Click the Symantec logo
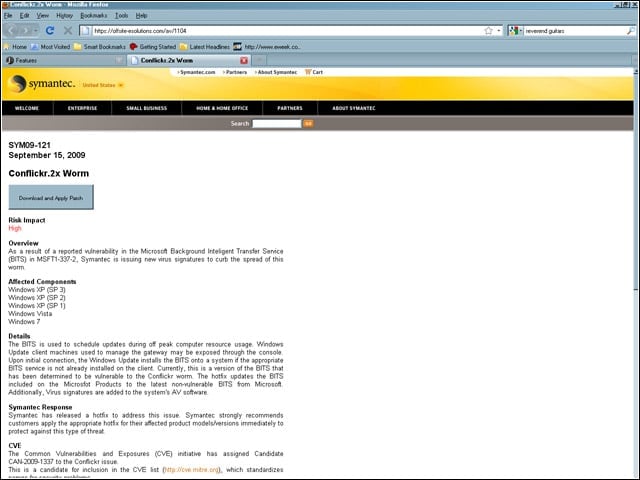The image size is (640, 480). (x=42, y=84)
